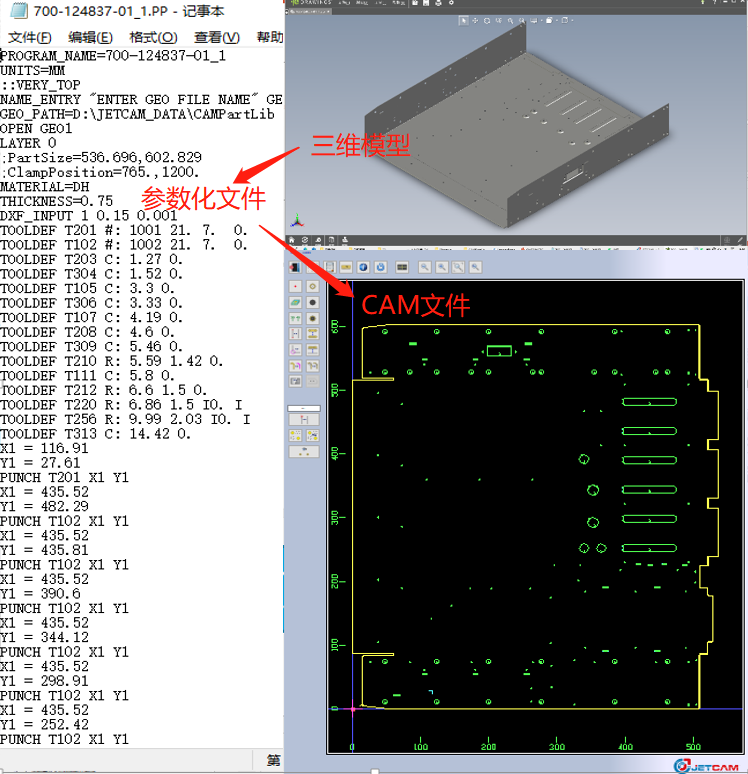Click the line 'UNITS=MM' in Notepad

pyautogui.click(x=33, y=71)
